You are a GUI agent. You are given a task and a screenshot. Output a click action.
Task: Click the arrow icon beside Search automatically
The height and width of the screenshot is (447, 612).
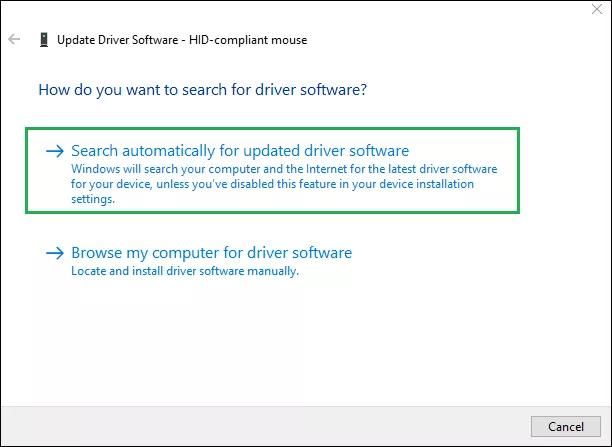pos(55,151)
